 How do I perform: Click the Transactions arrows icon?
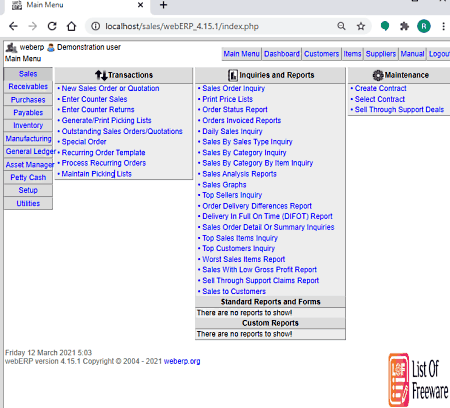101,75
